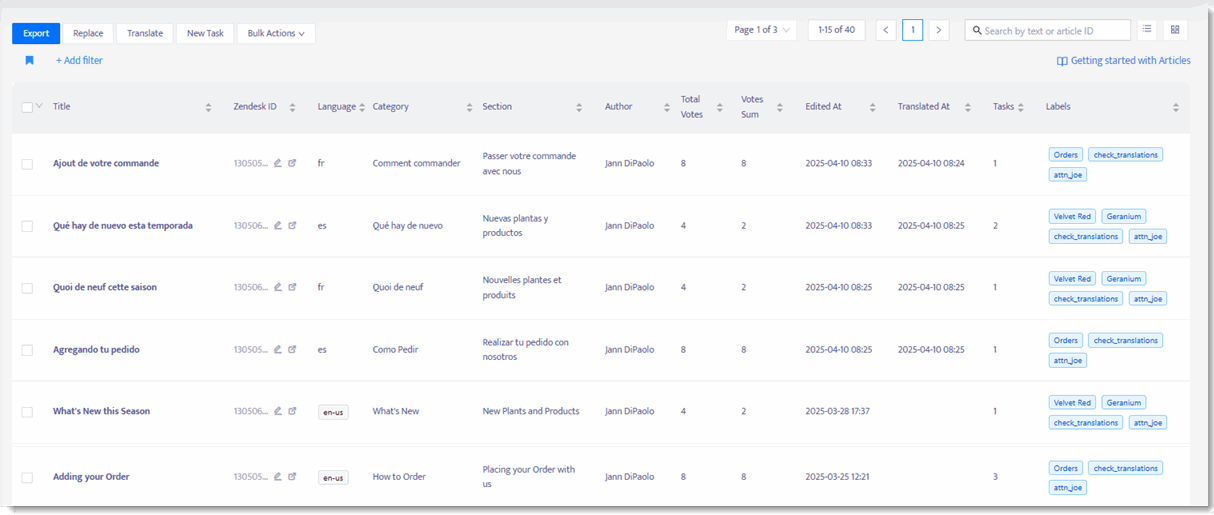
Task: Open the Bulk Actions dropdown
Action: 276,33
